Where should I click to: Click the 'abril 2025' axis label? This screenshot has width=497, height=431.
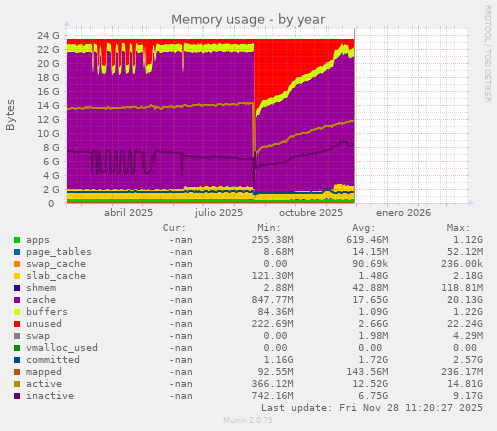(128, 213)
